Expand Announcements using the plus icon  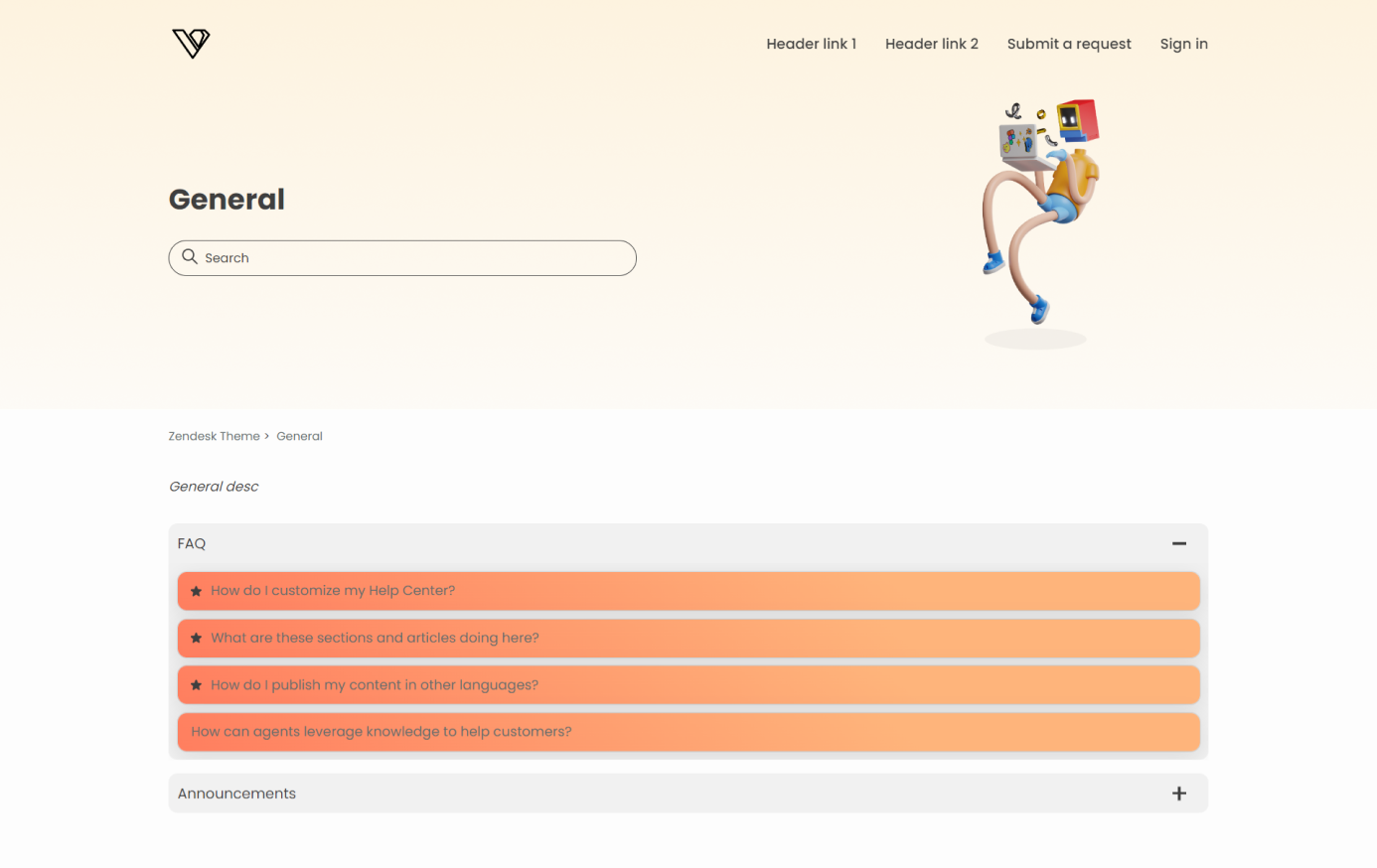tap(1178, 794)
